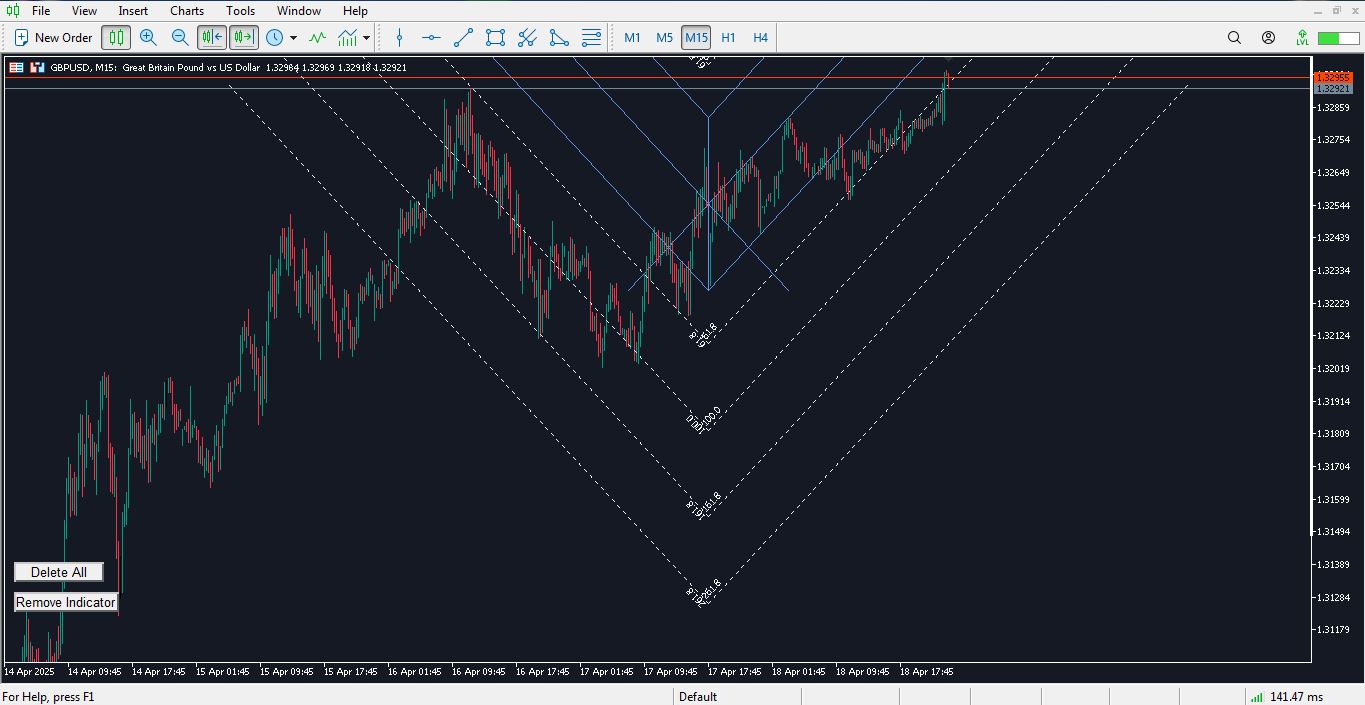Select the equidistant channel tool

coord(527,38)
